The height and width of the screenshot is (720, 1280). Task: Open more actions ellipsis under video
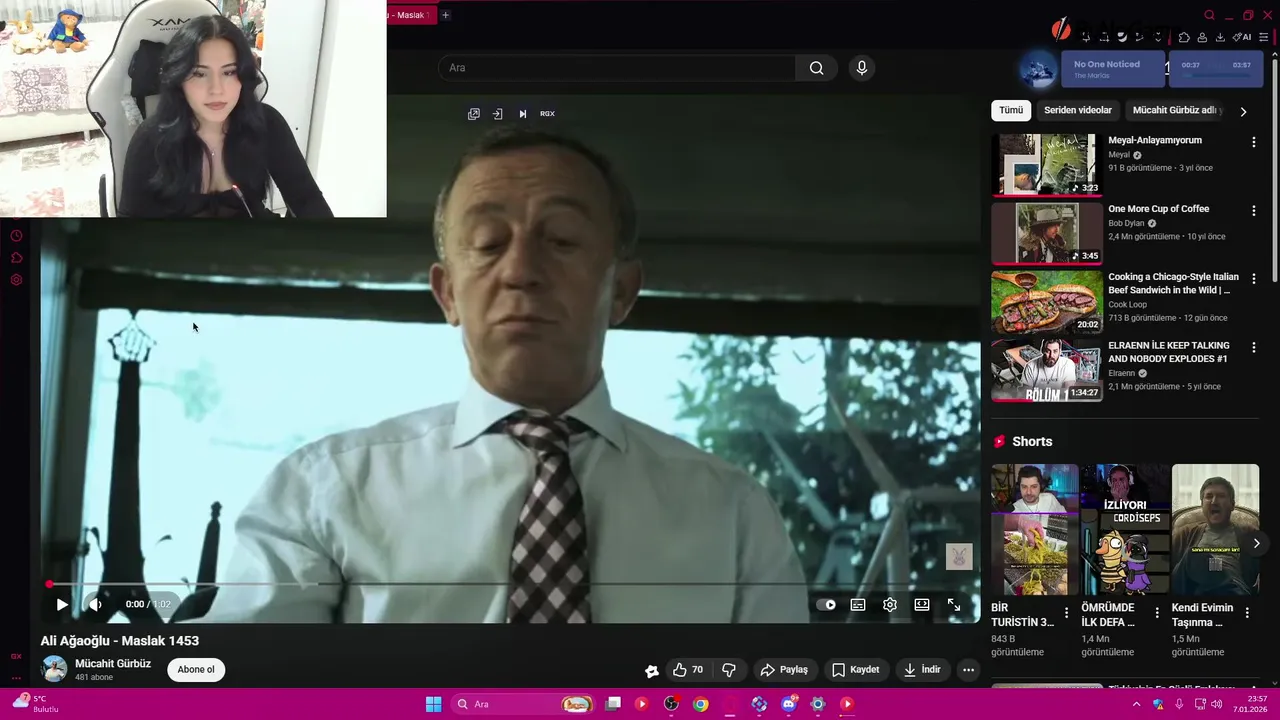pyautogui.click(x=968, y=669)
